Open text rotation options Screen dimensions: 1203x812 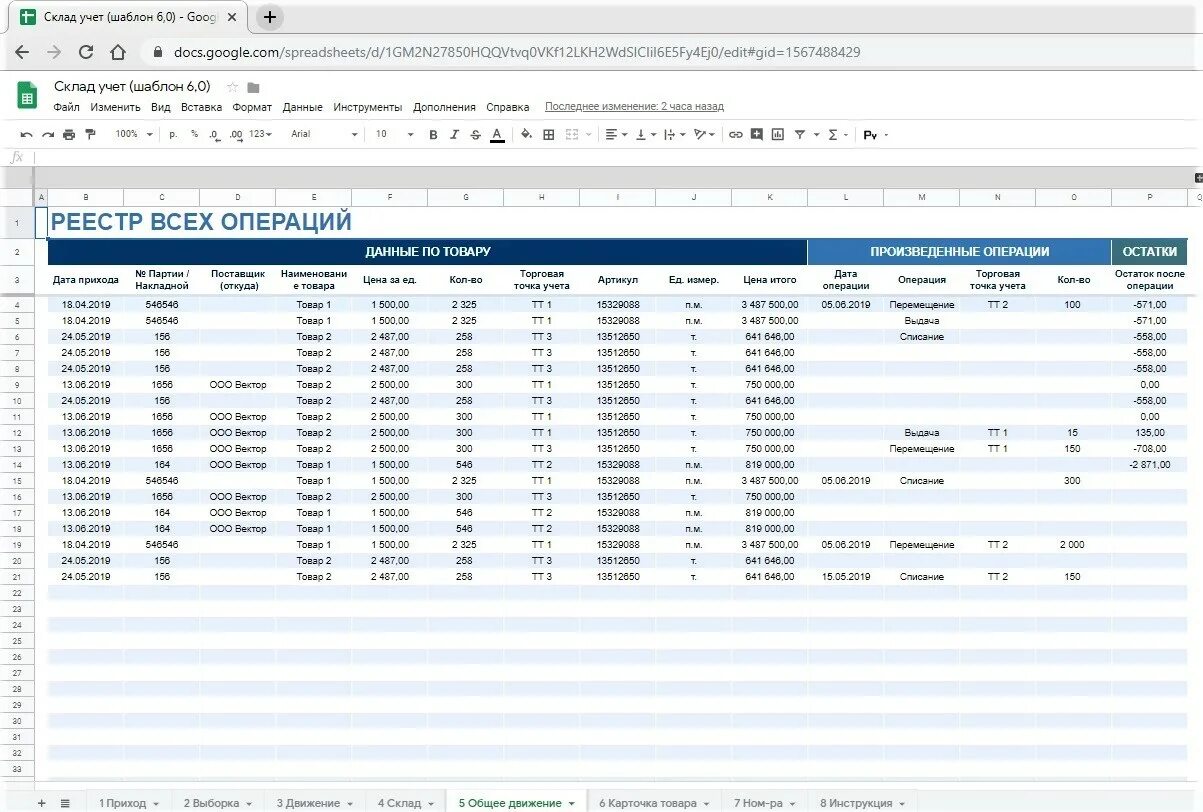704,134
